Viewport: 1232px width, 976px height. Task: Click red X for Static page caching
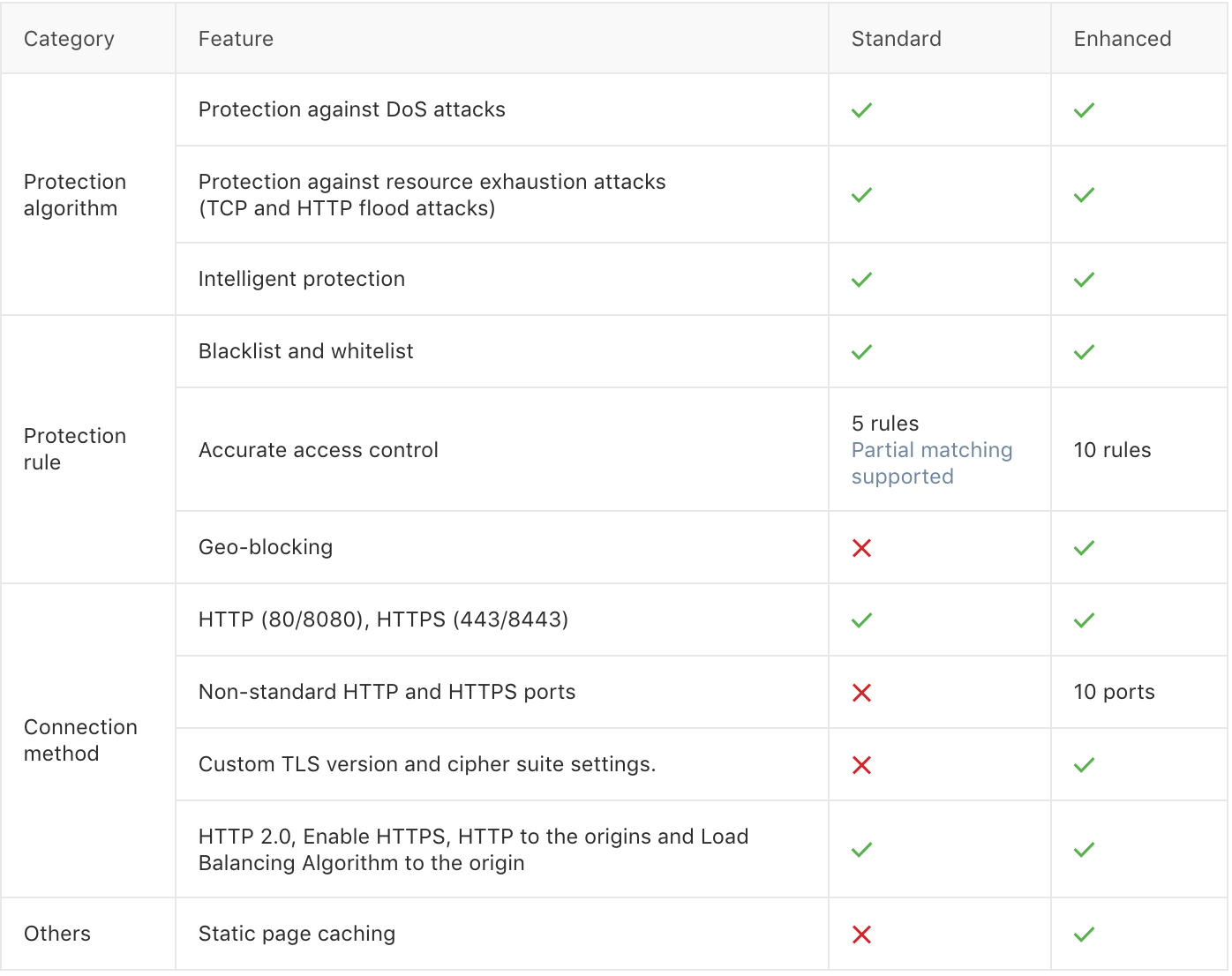coord(861,935)
